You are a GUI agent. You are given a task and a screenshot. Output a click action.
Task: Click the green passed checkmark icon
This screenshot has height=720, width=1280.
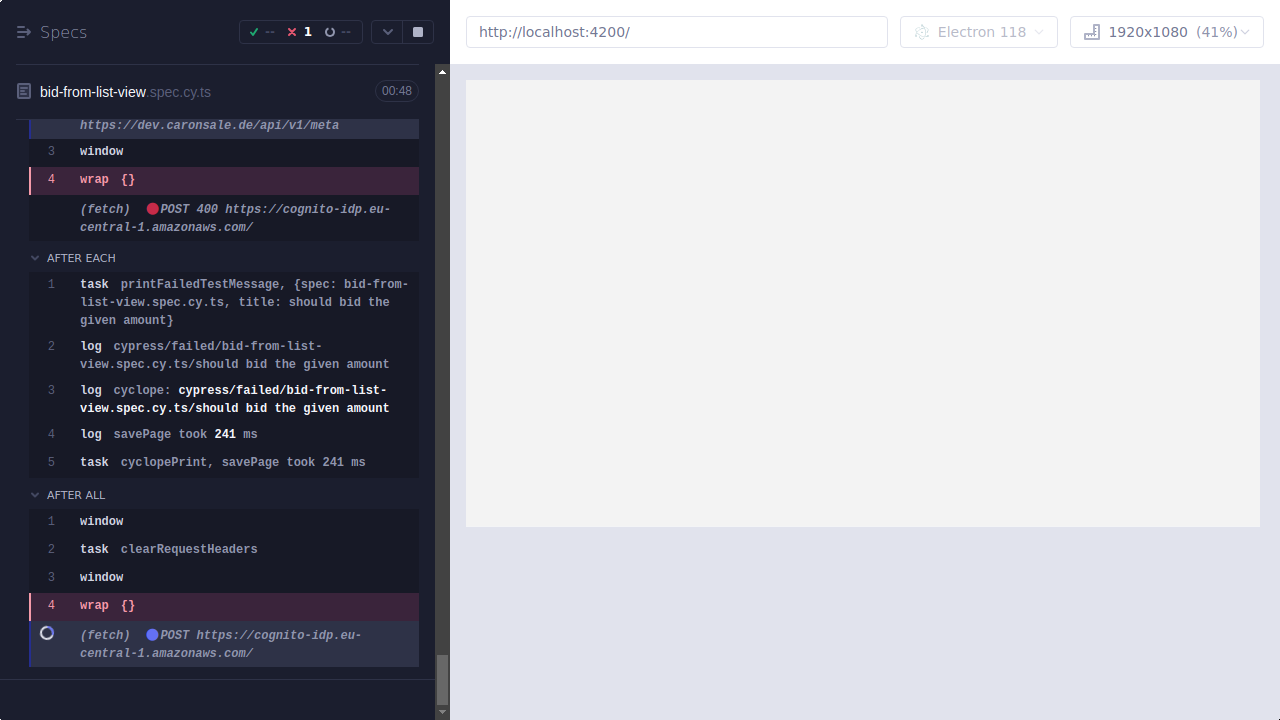coord(254,31)
